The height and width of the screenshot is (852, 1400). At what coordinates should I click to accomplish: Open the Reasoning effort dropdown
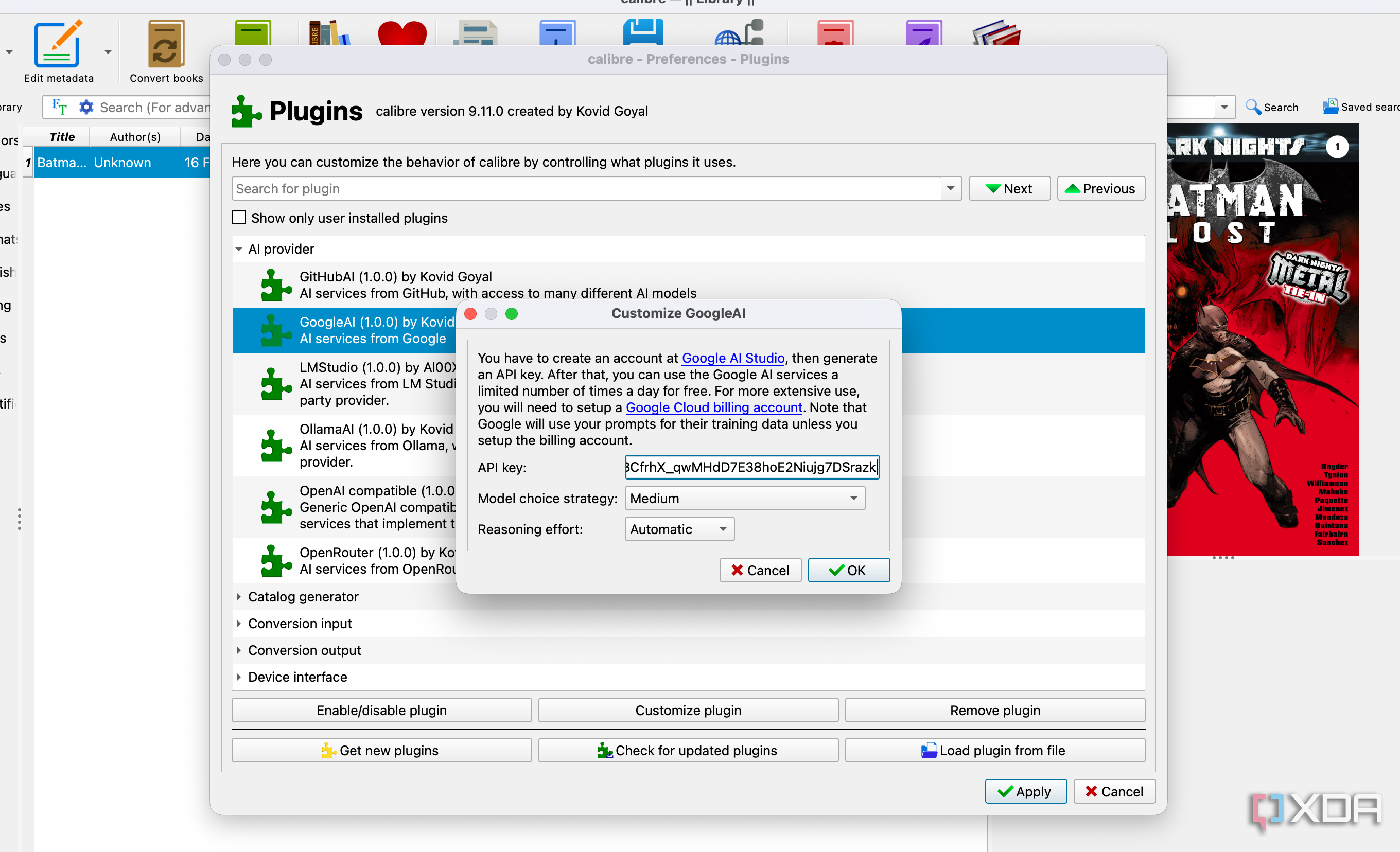point(679,529)
